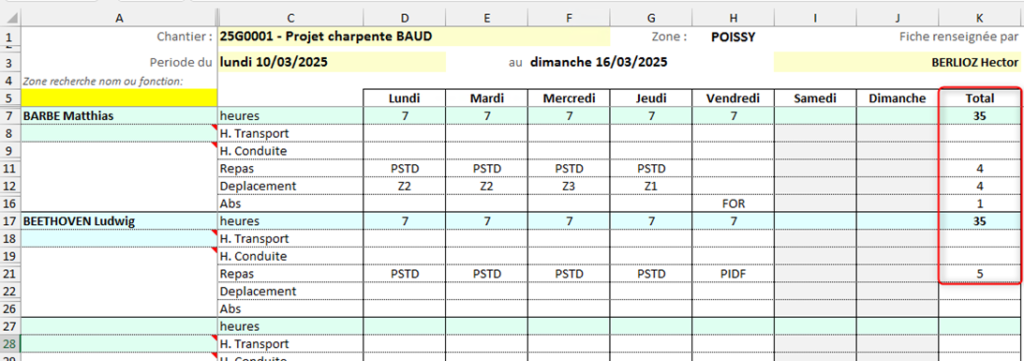Click the POISSY zone cell
This screenshot has width=1024, height=361.
tap(733, 37)
